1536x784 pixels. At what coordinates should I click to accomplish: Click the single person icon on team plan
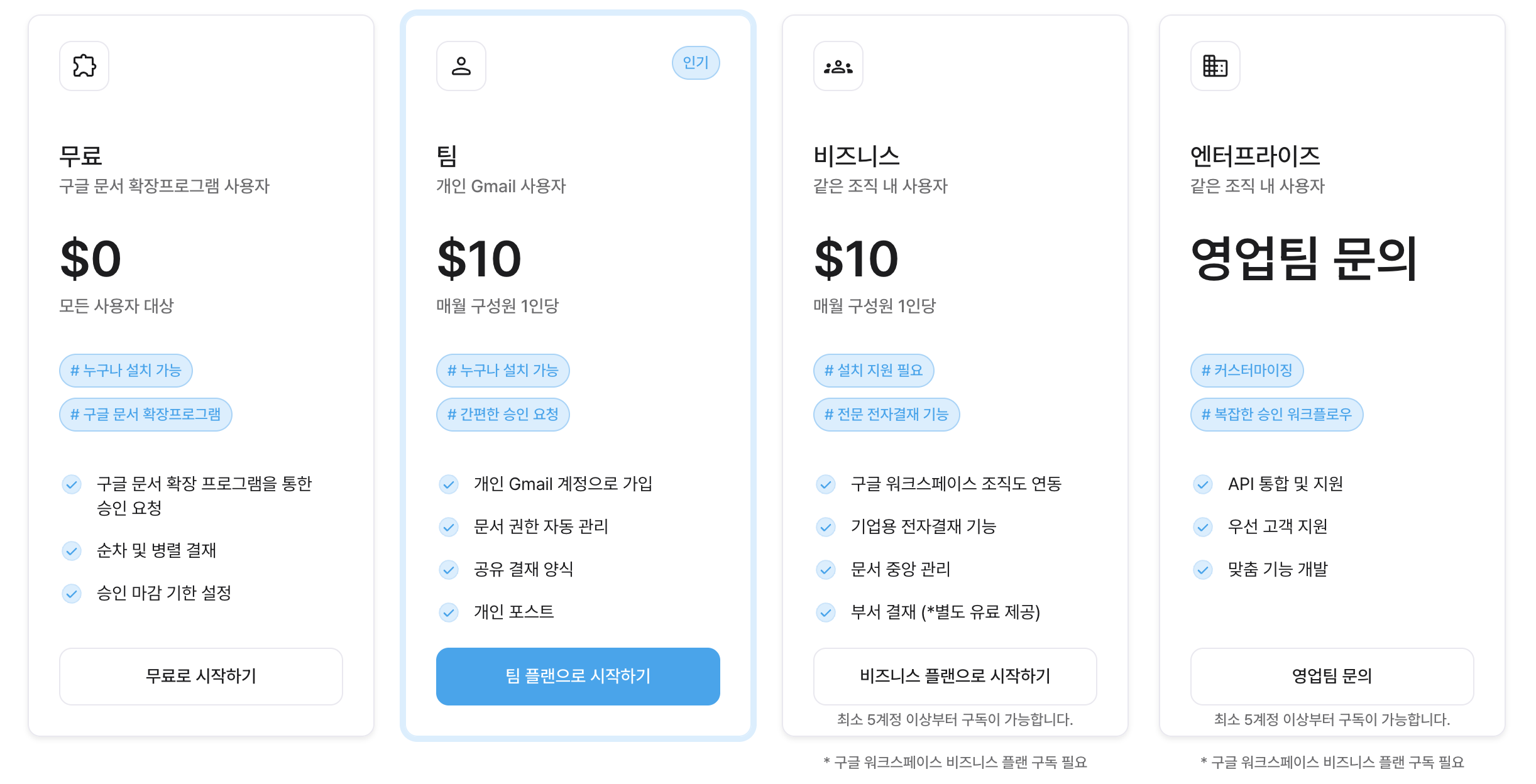[x=461, y=66]
